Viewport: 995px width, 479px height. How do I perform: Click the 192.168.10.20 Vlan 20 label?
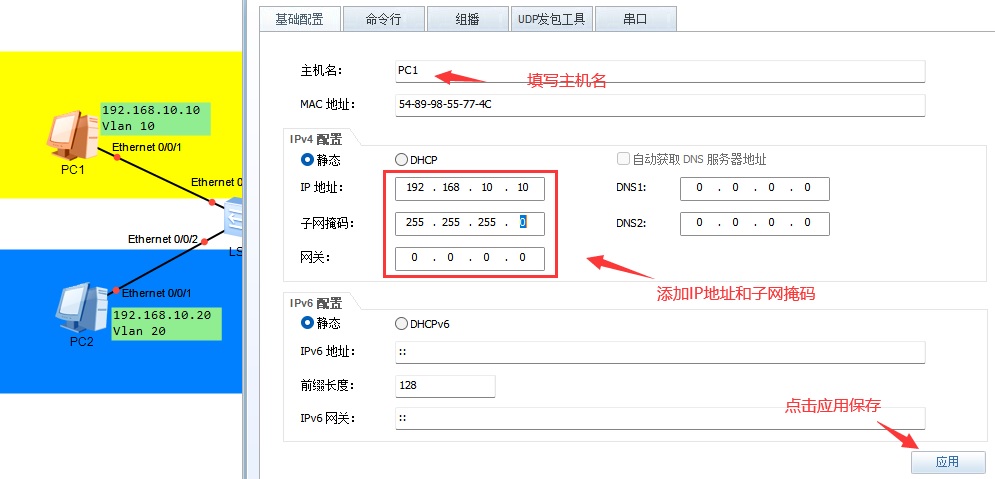pos(167,324)
